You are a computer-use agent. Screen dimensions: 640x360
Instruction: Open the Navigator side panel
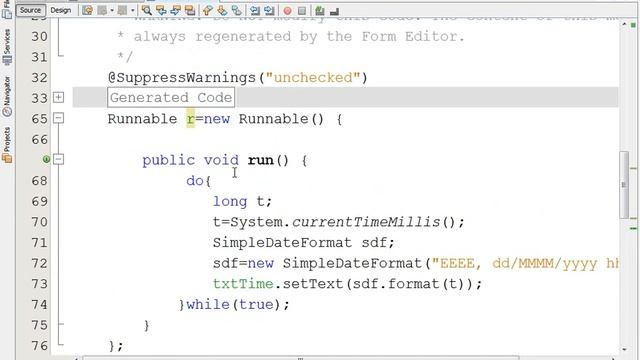pyautogui.click(x=7, y=97)
